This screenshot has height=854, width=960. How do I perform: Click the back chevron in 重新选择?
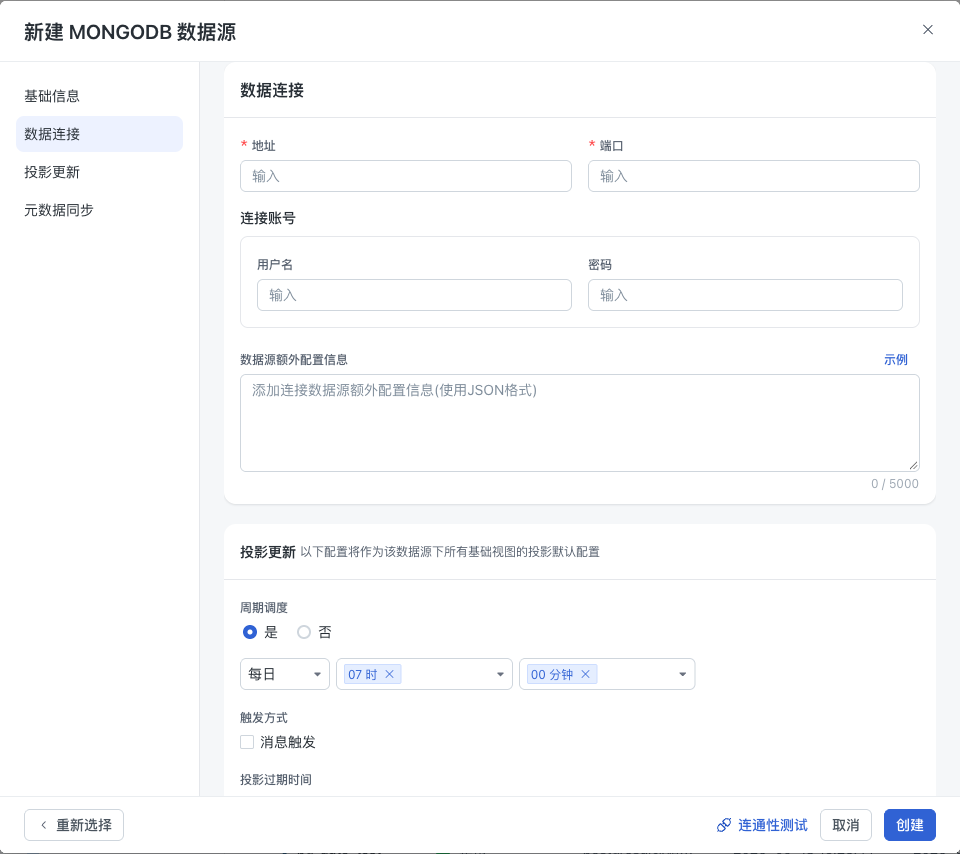pyautogui.click(x=43, y=825)
